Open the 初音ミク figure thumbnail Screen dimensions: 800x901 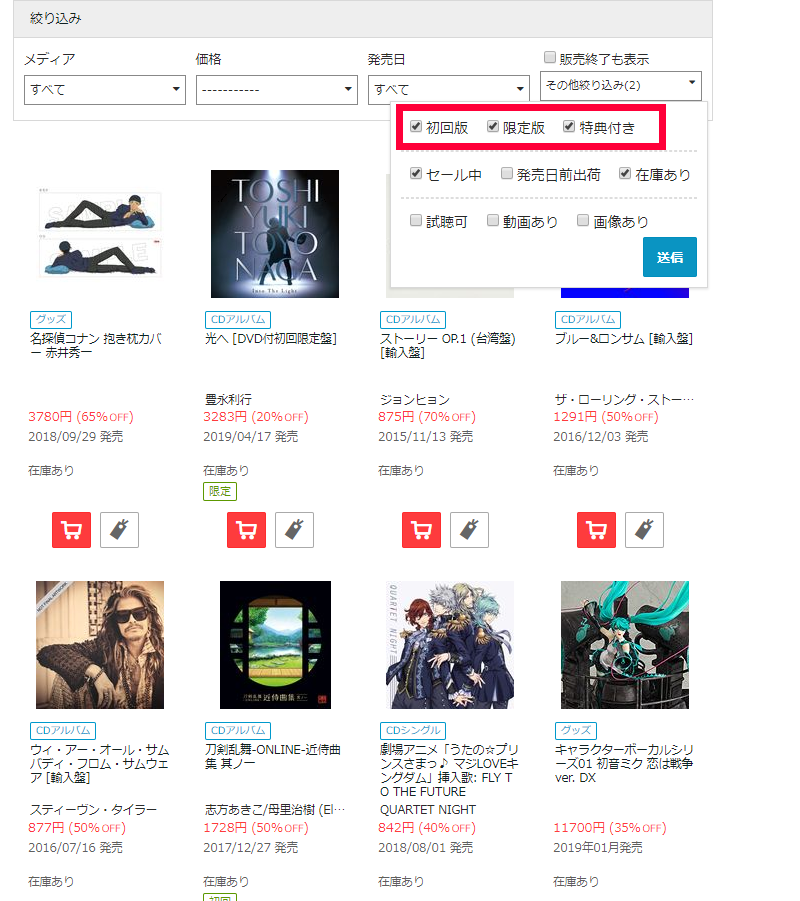pyautogui.click(x=625, y=645)
